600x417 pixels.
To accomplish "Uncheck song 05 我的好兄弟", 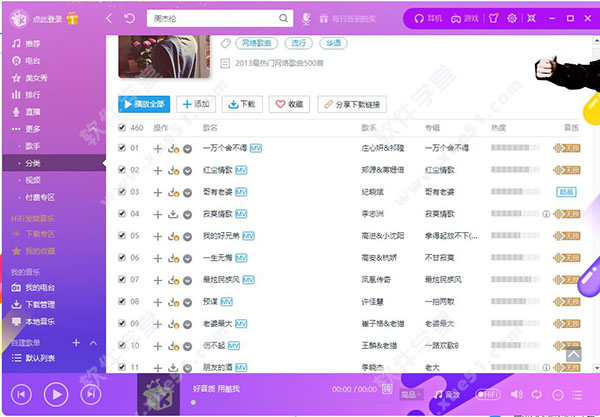I will coord(122,235).
